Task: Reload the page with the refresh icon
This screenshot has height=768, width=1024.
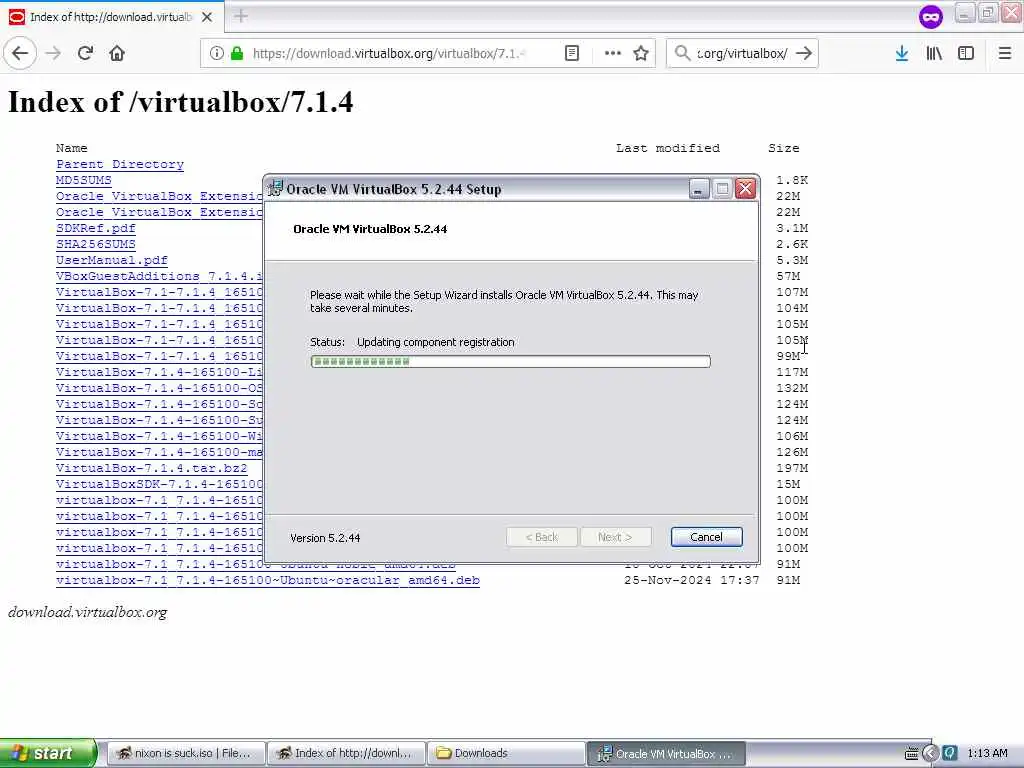Action: (x=85, y=53)
